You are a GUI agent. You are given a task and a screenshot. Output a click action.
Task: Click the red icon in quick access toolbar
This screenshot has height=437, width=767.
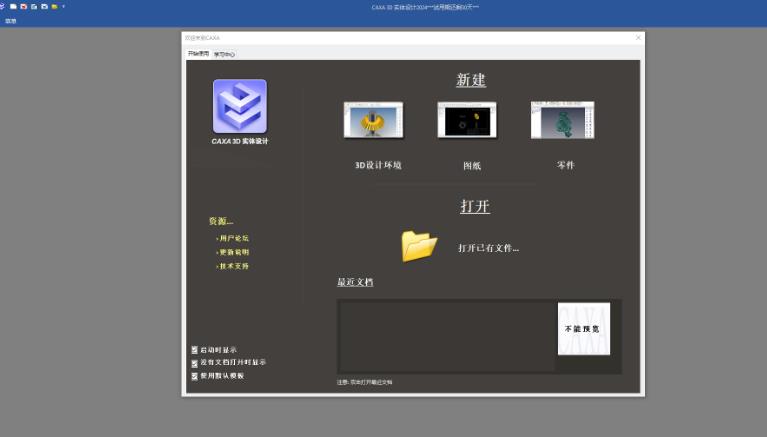click(24, 6)
